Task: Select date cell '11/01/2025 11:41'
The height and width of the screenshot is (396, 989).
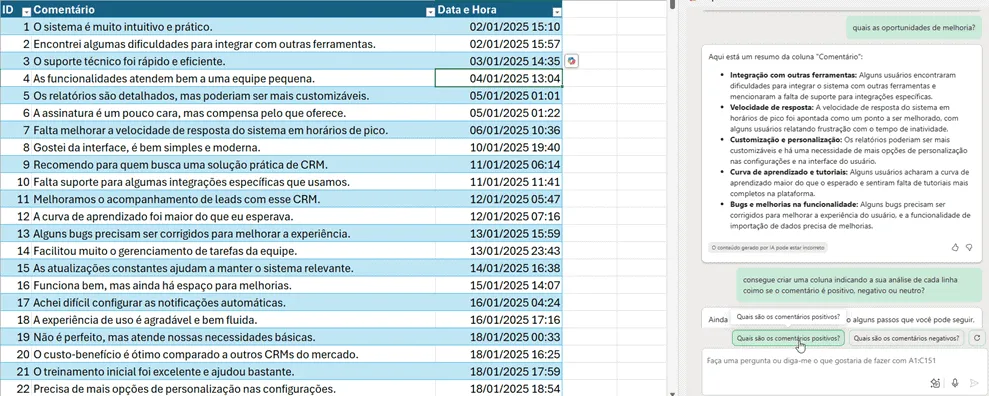Action: point(499,182)
